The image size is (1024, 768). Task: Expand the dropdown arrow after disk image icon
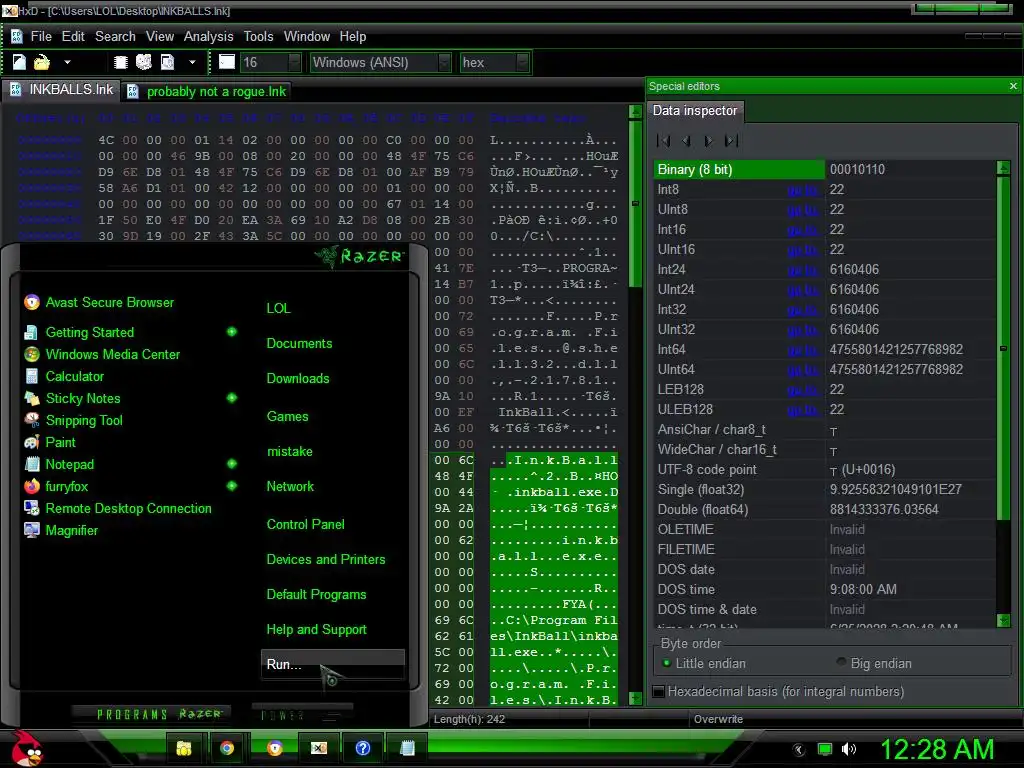coord(192,62)
